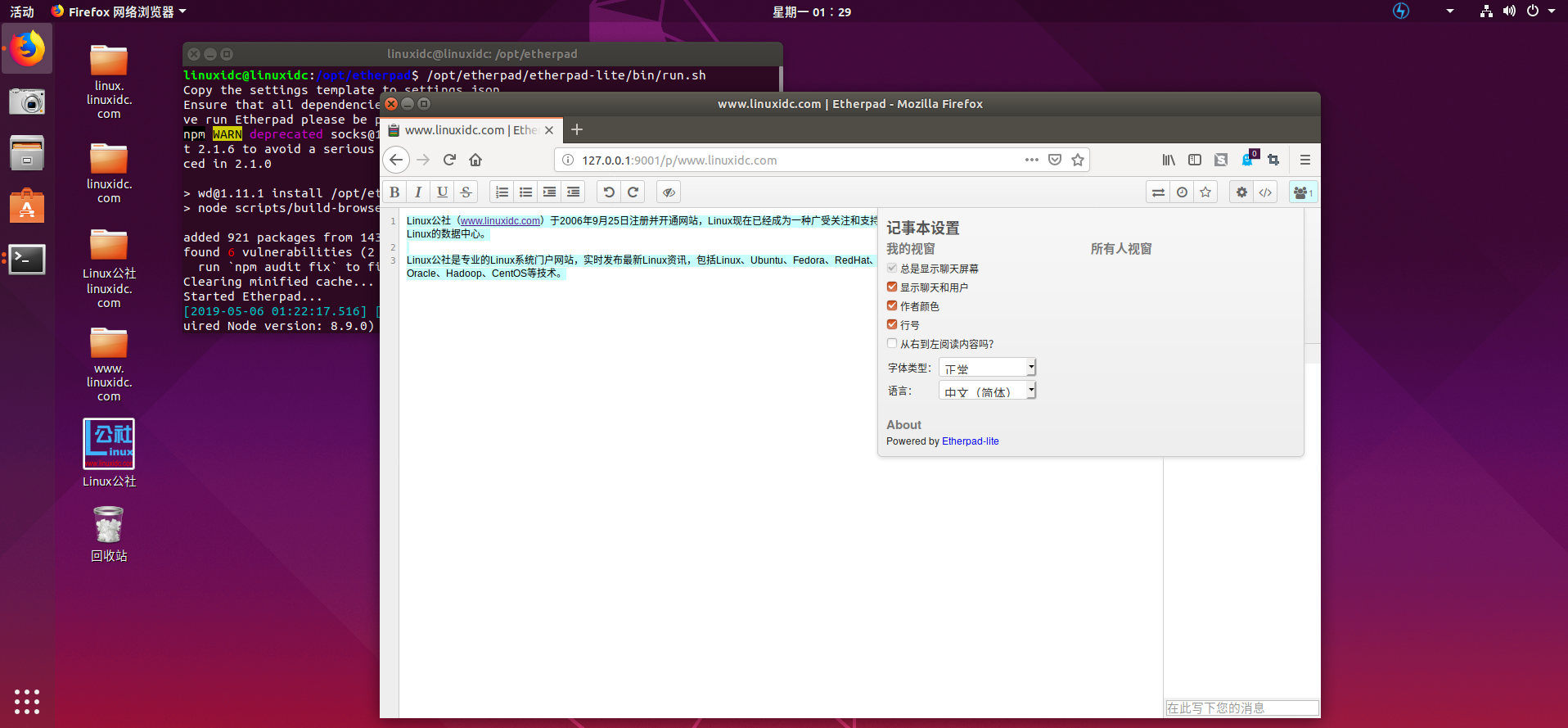Select linux.linuxidc.com desktop folder
This screenshot has width=1568, height=728.
click(109, 82)
